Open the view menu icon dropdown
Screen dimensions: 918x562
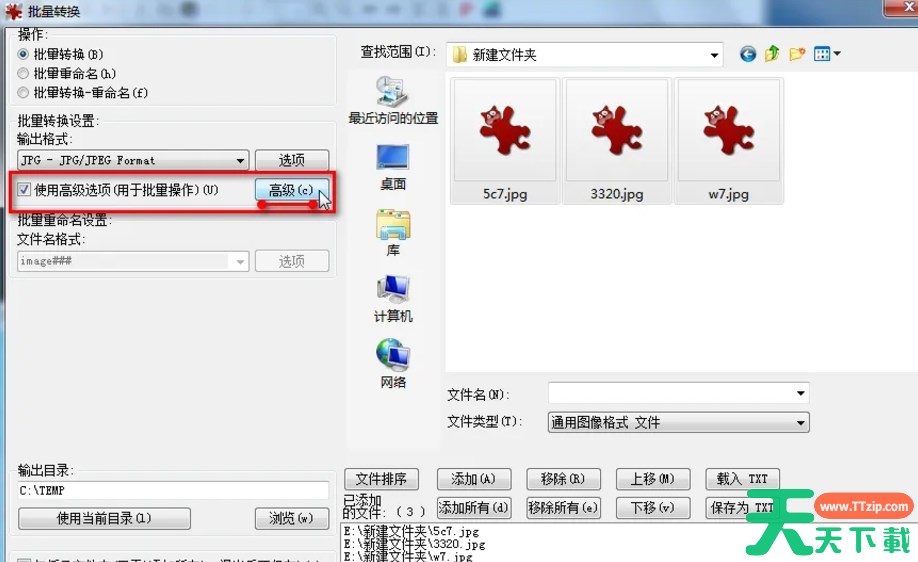click(x=827, y=54)
